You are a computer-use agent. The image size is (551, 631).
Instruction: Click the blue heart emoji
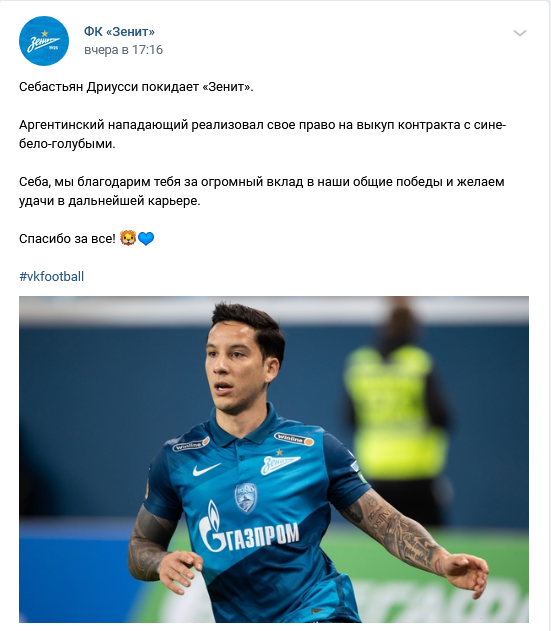[x=146, y=239]
